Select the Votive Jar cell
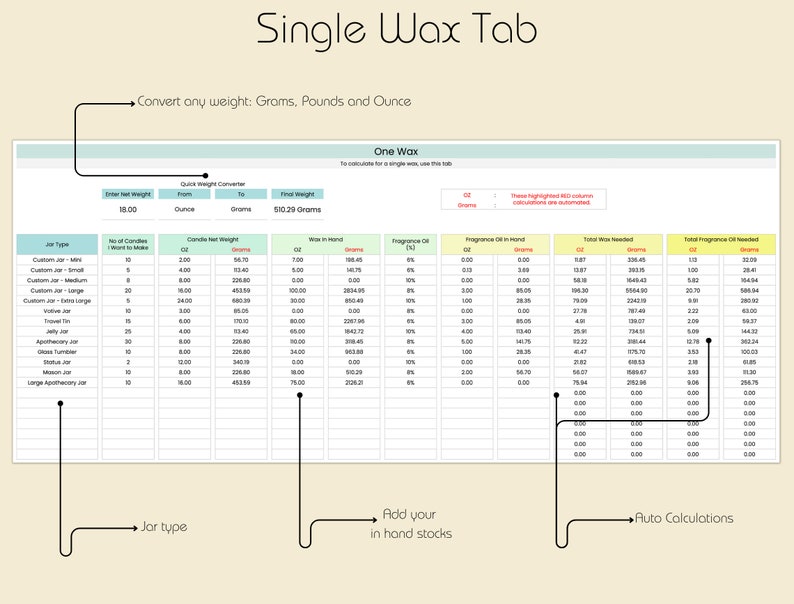 tap(57, 311)
